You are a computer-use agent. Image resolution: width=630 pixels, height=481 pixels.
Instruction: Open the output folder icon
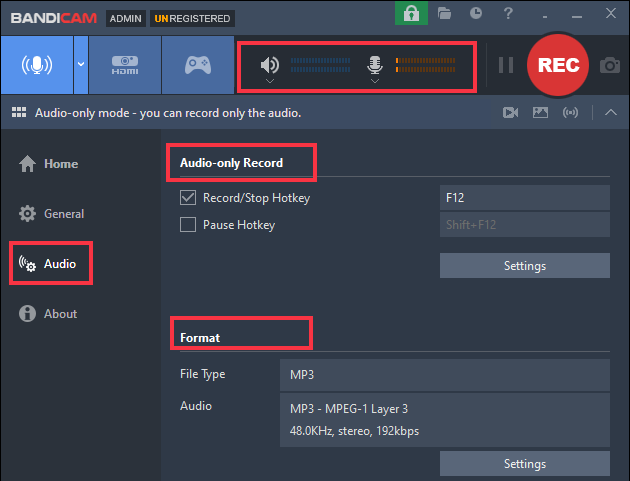click(x=444, y=14)
